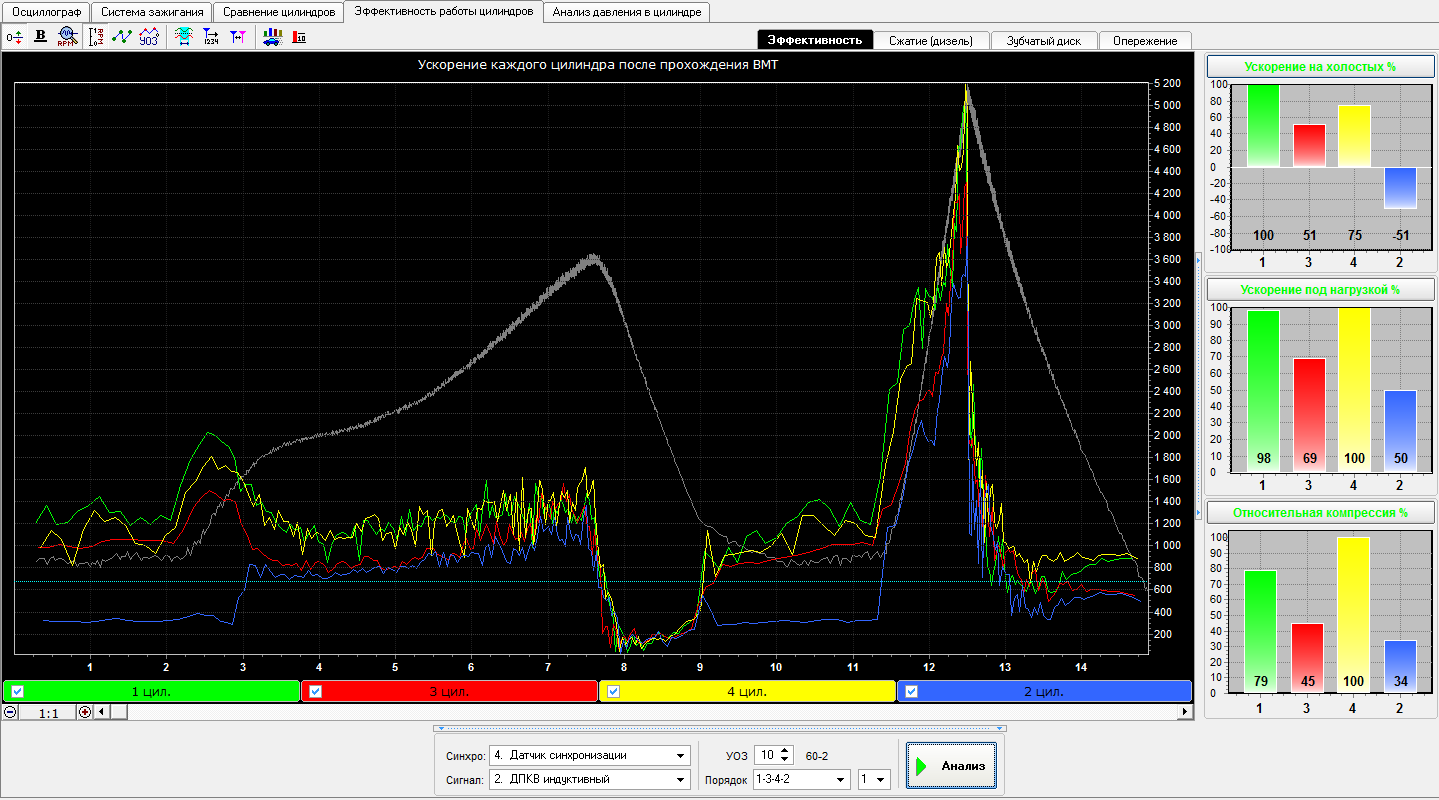Switch to the Система зажигания tab
The height and width of the screenshot is (800, 1439).
(x=153, y=12)
